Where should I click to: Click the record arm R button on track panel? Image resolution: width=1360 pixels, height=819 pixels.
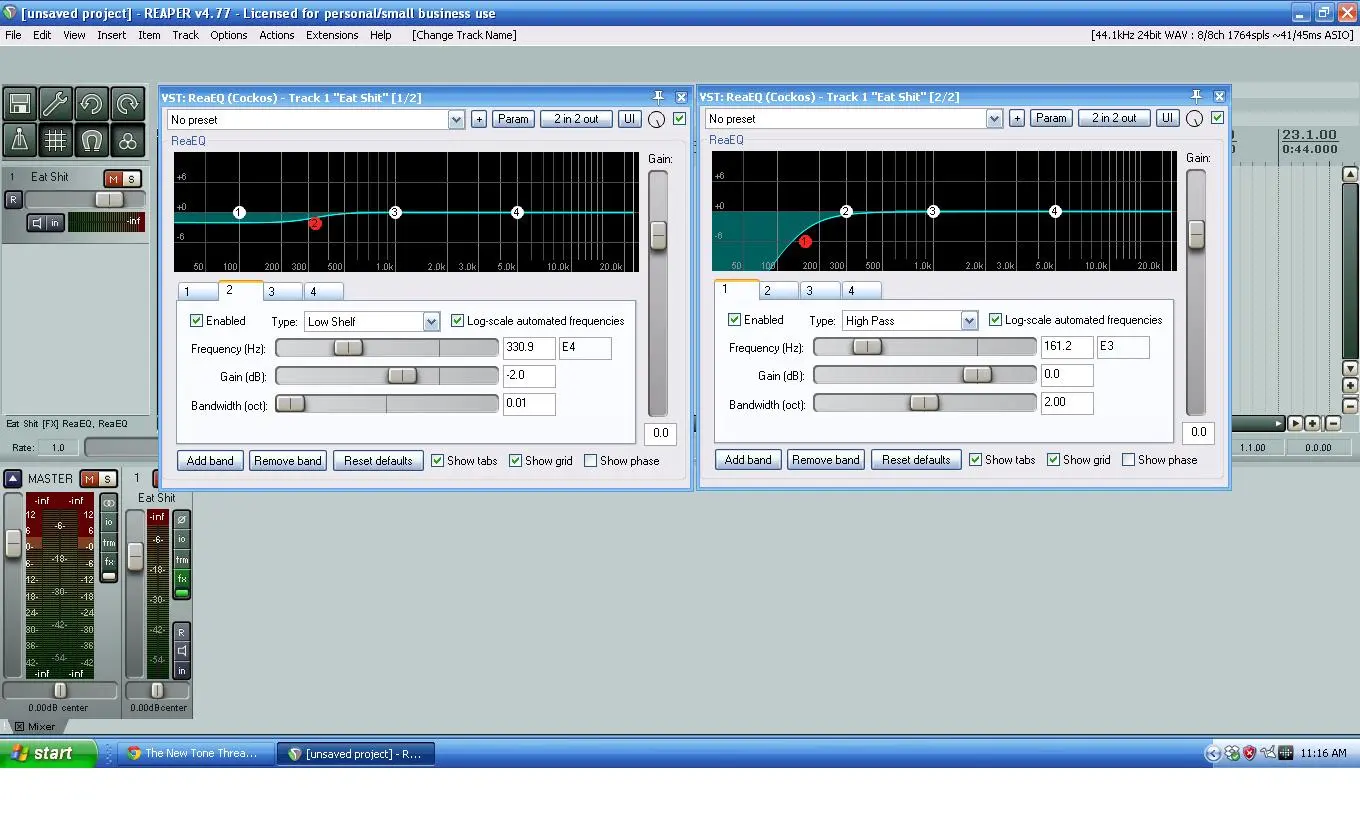click(14, 200)
